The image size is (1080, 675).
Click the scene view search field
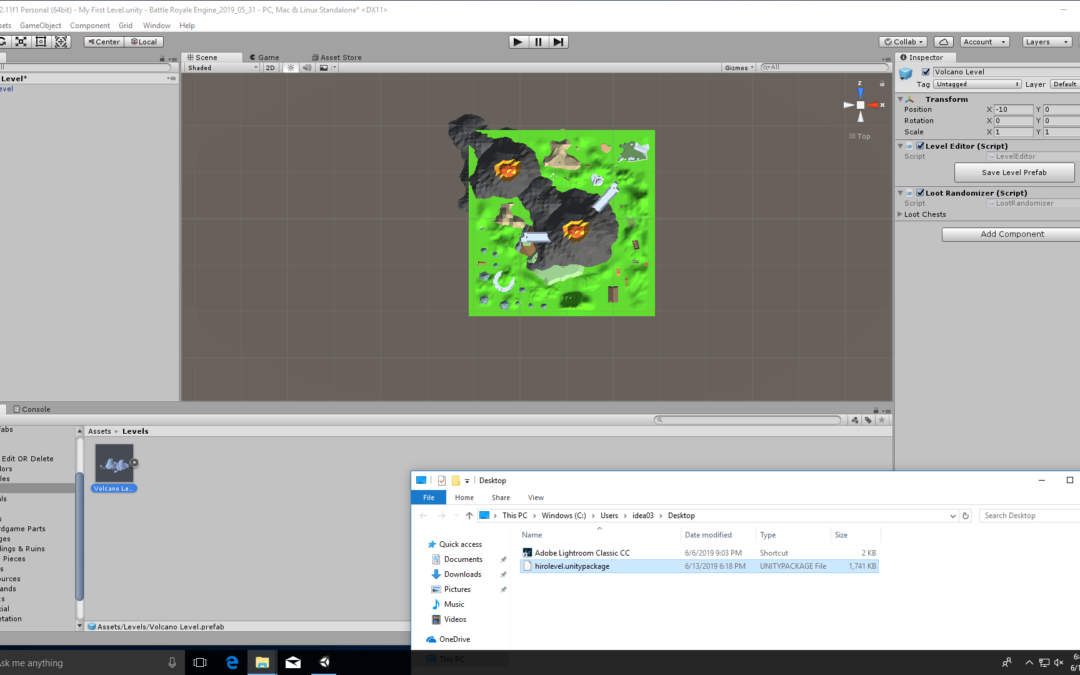824,68
